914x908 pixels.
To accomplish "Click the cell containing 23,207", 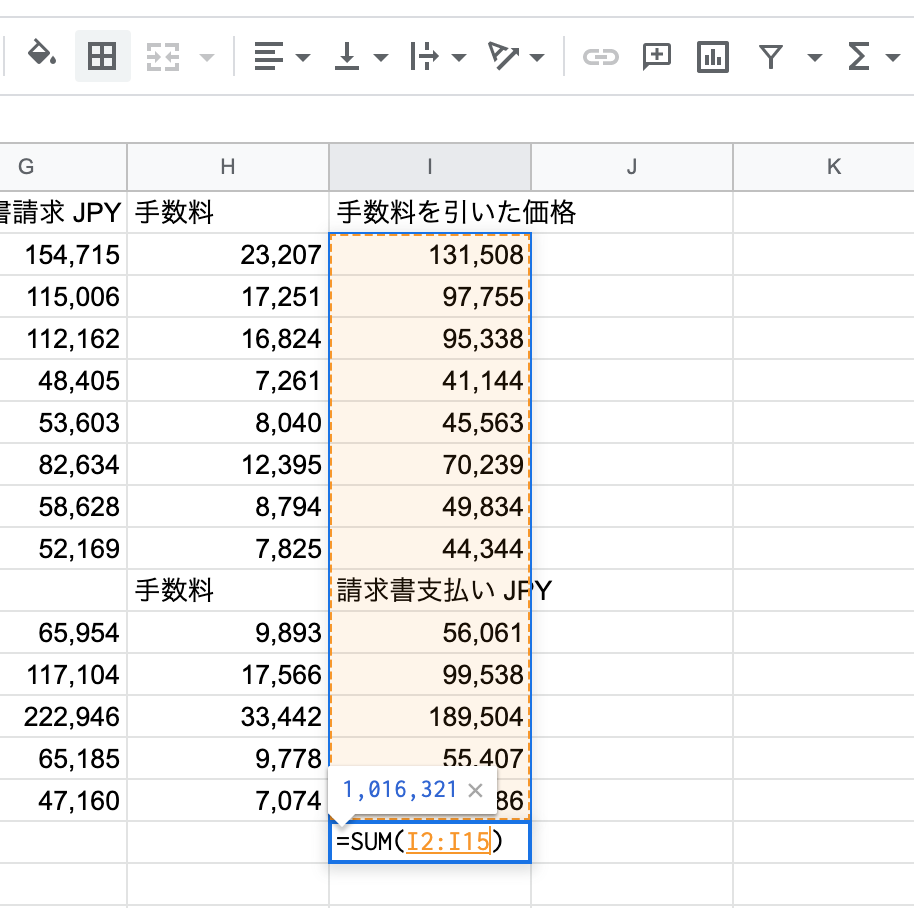I will [x=228, y=255].
